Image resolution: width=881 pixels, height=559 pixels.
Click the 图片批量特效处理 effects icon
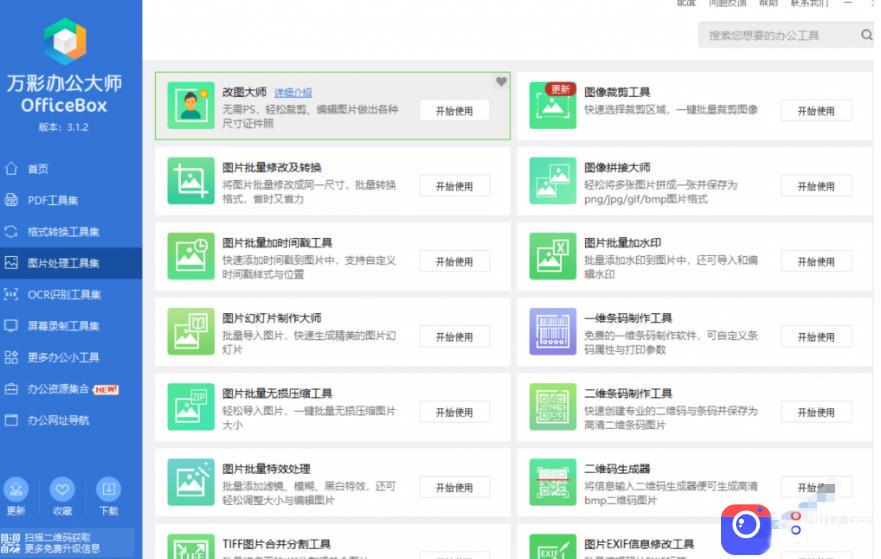(190, 481)
